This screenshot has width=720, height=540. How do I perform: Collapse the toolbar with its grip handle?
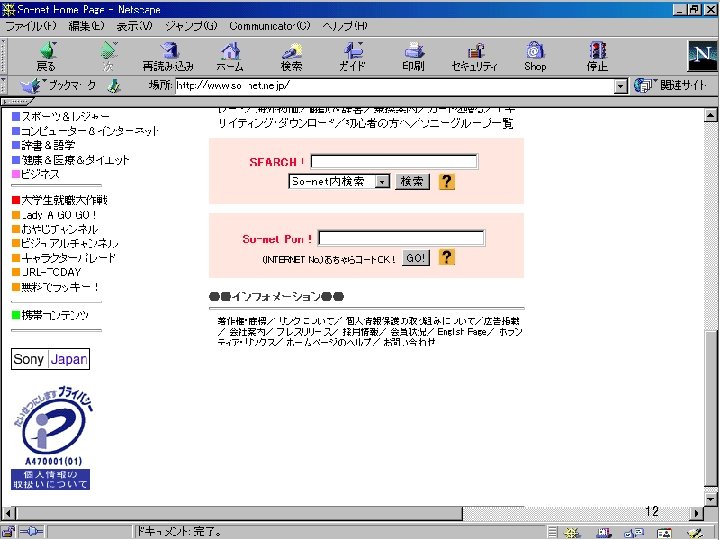point(4,56)
